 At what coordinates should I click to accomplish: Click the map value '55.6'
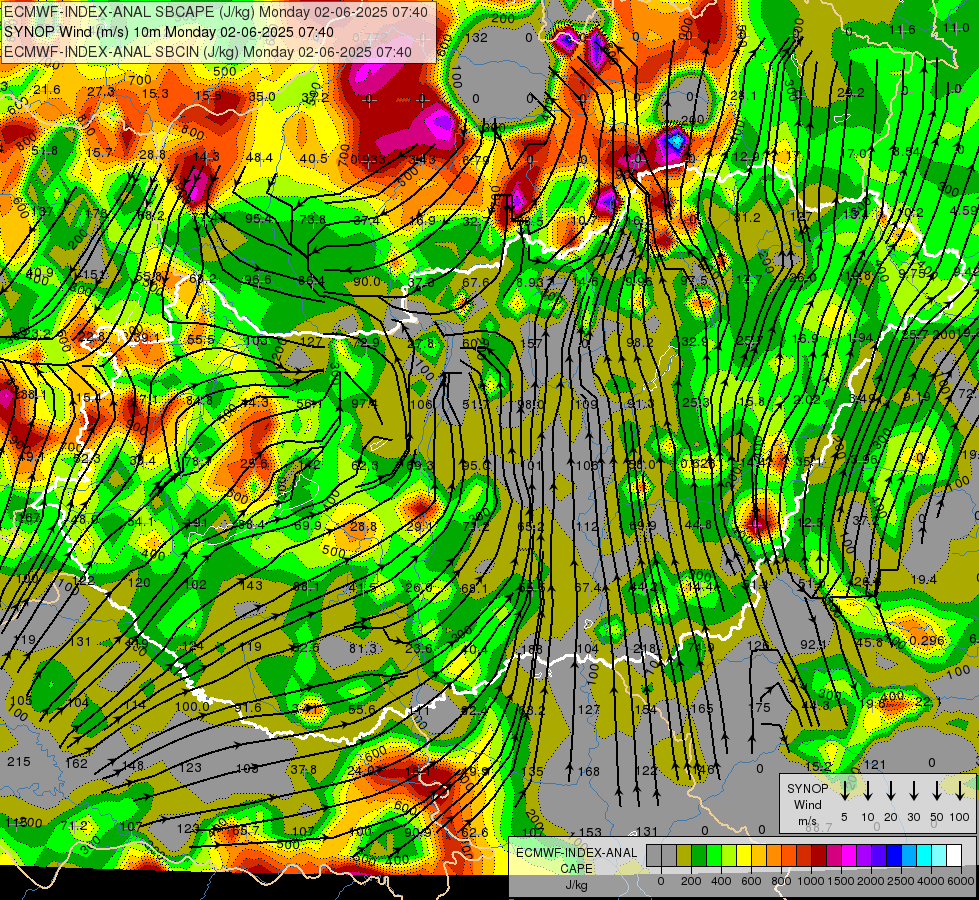click(x=362, y=709)
